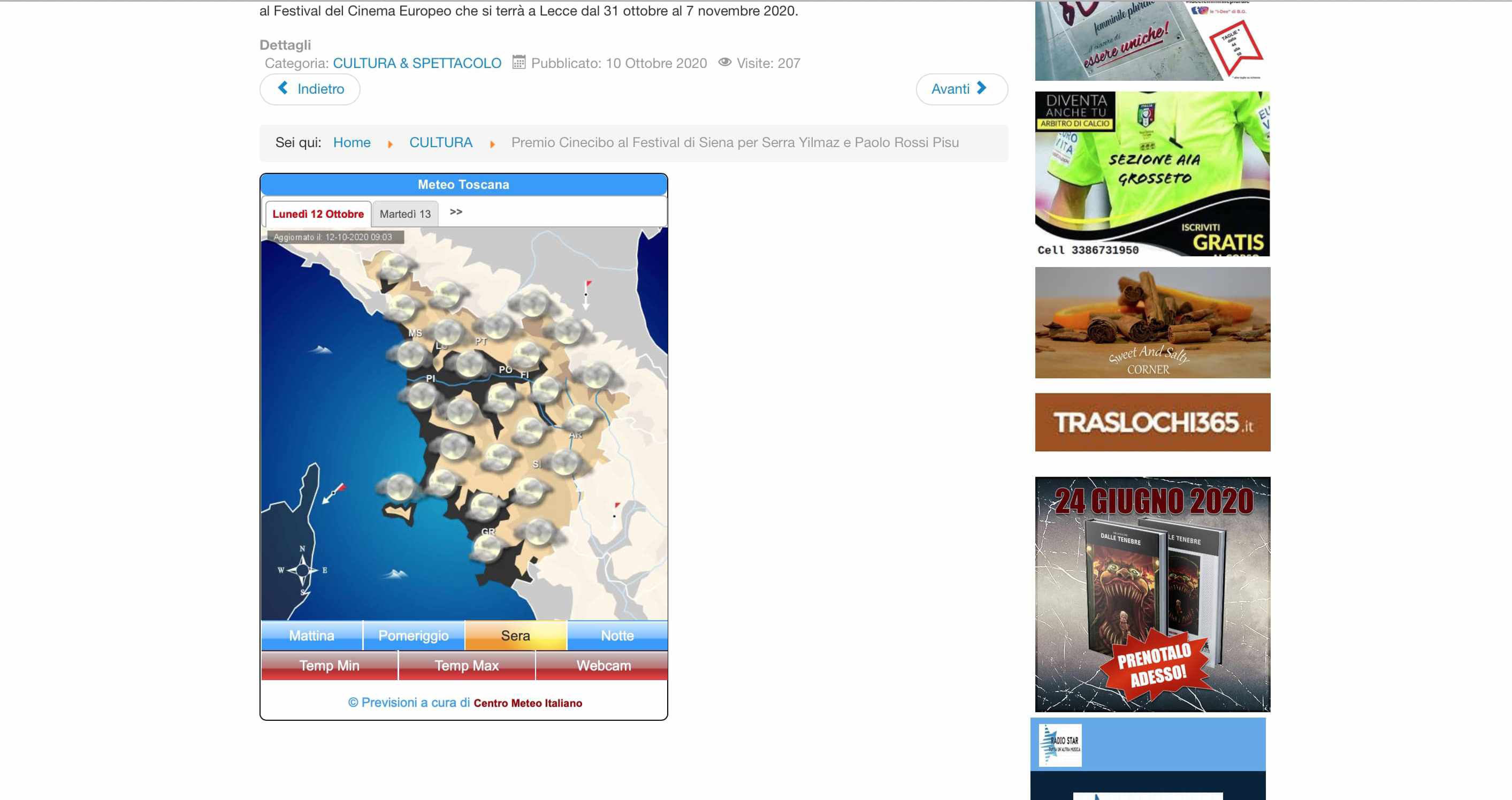Click the Pubblicato: 10 Ottobre 2020 text
This screenshot has height=800, width=1512.
click(619, 63)
